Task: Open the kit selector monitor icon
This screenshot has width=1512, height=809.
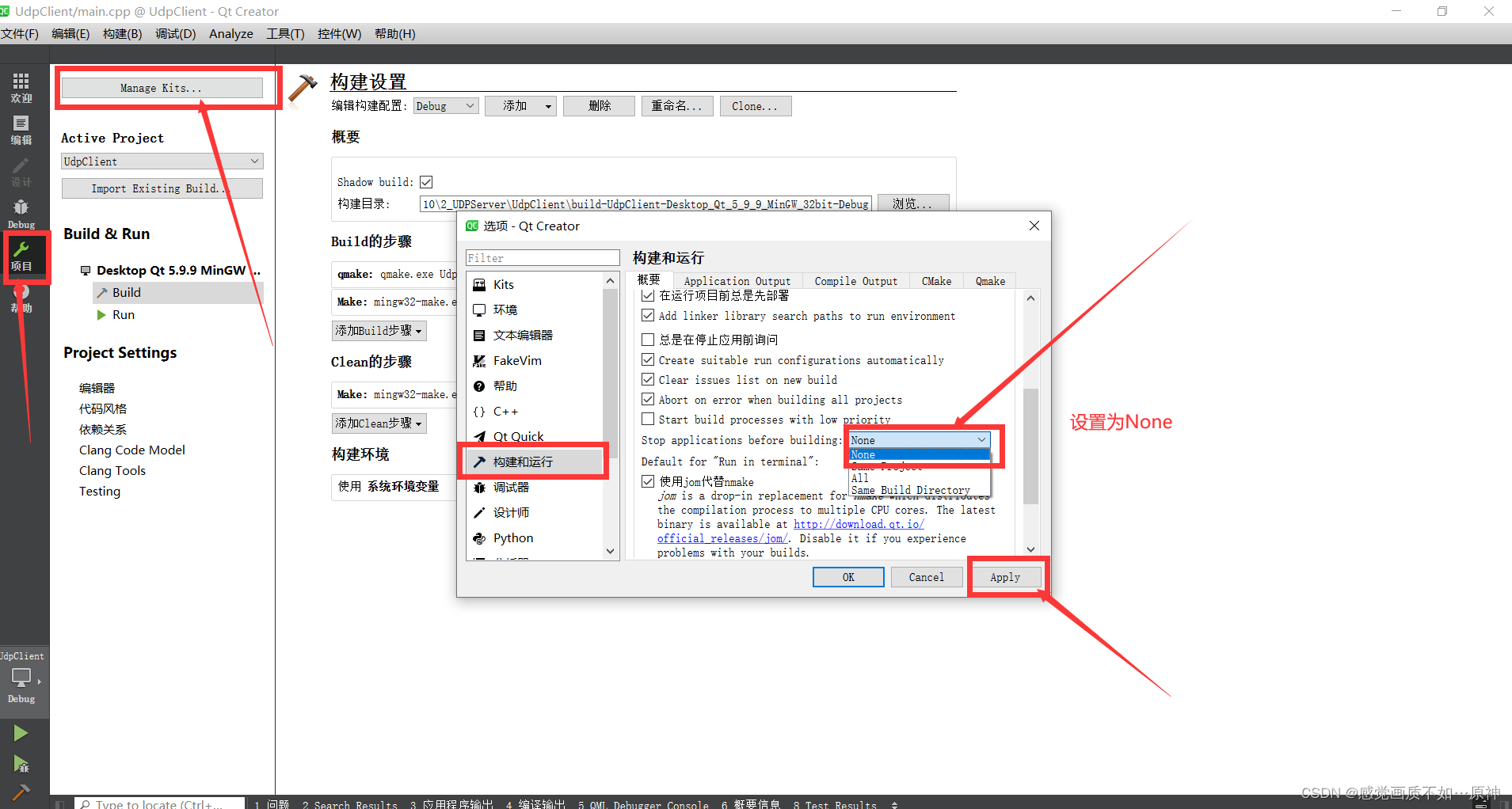Action: click(x=21, y=678)
